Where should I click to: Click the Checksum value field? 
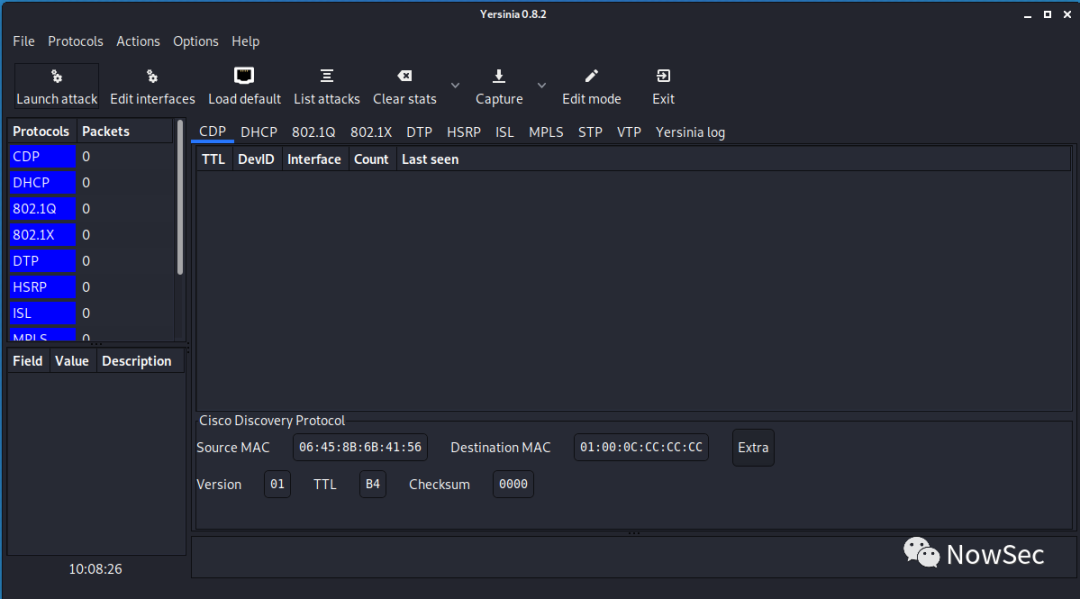pyautogui.click(x=513, y=484)
